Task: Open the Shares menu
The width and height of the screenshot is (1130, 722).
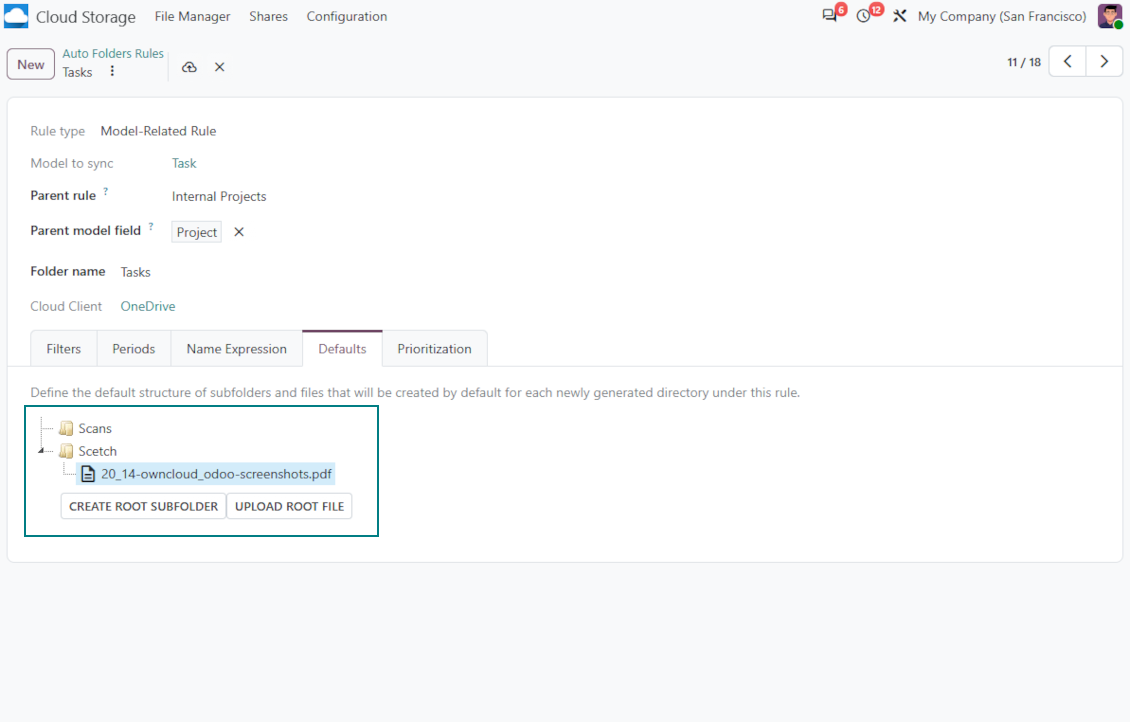Action: [x=268, y=16]
